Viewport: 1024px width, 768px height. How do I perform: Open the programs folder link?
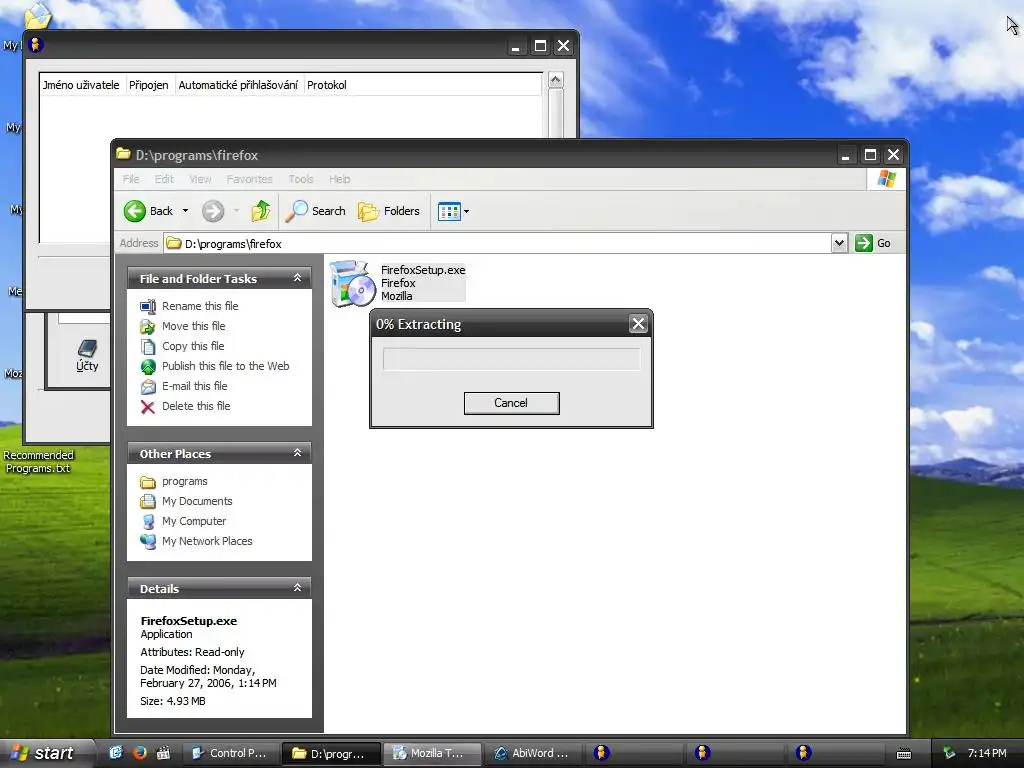click(x=185, y=481)
